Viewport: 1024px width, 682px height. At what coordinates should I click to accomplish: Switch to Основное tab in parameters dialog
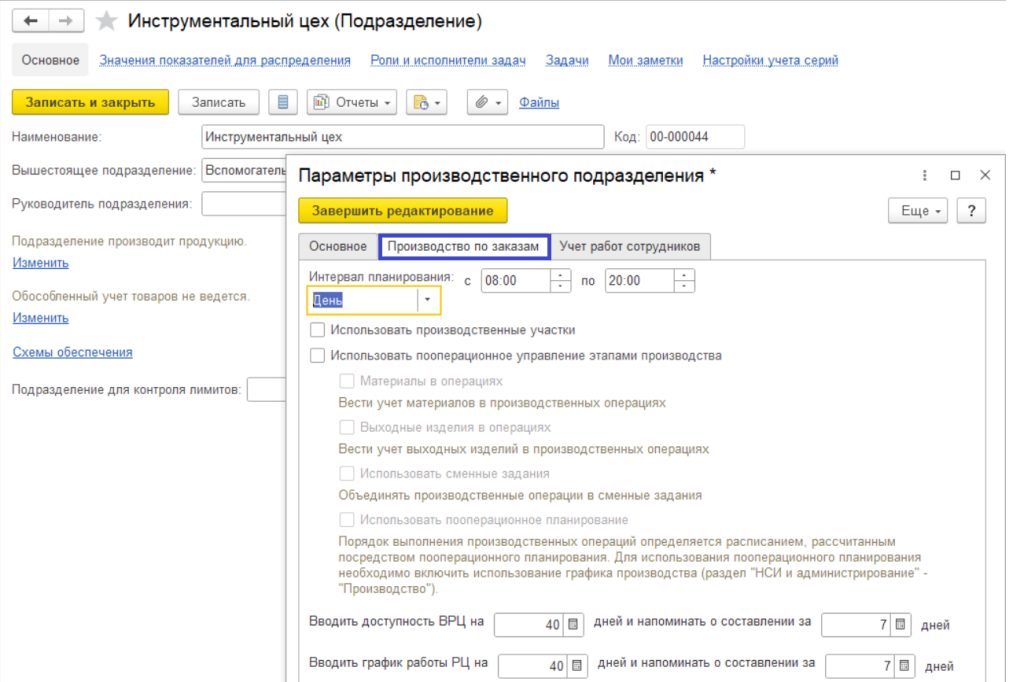[x=338, y=246]
